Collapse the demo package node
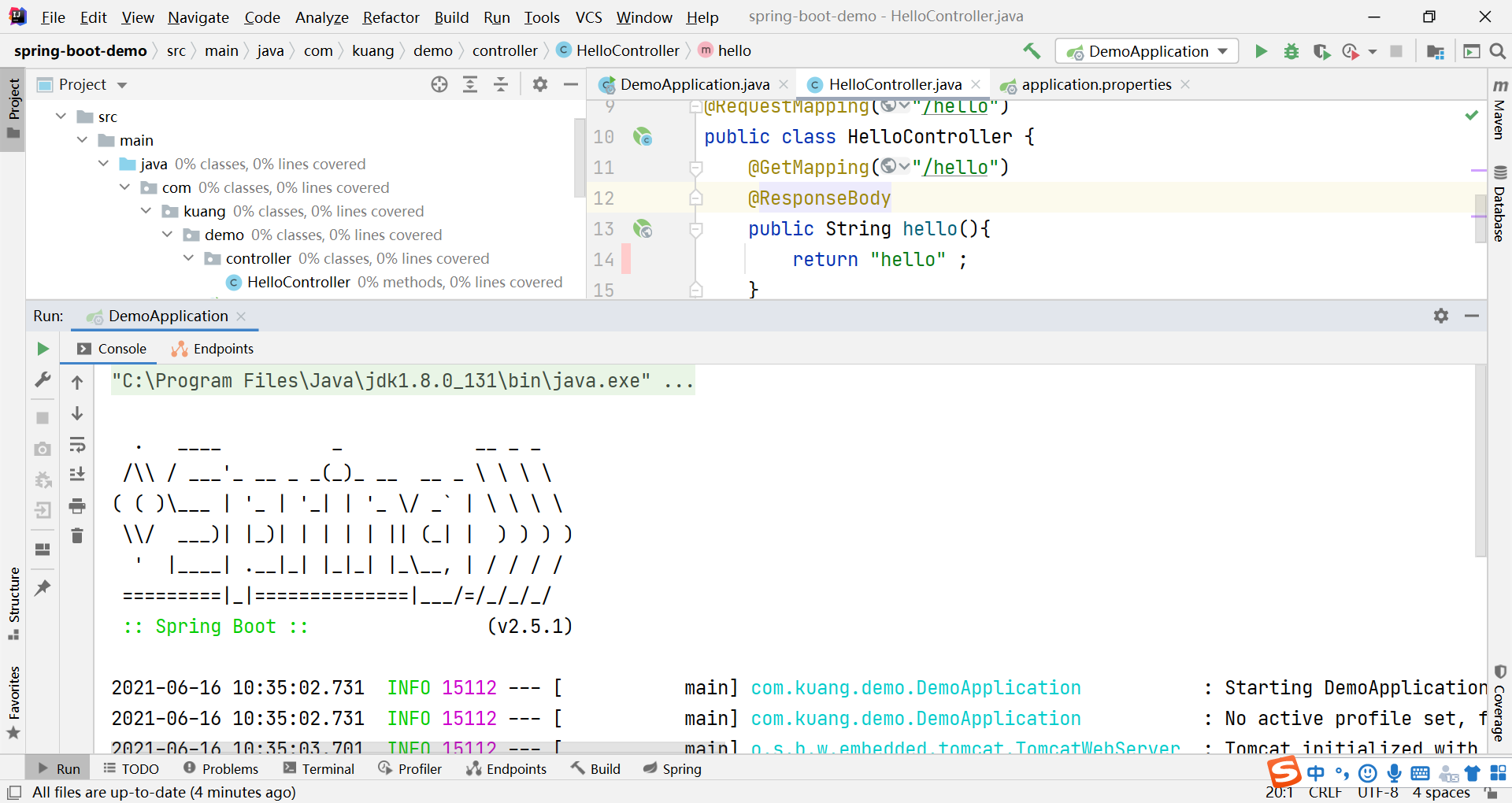1512x803 pixels. pos(168,235)
